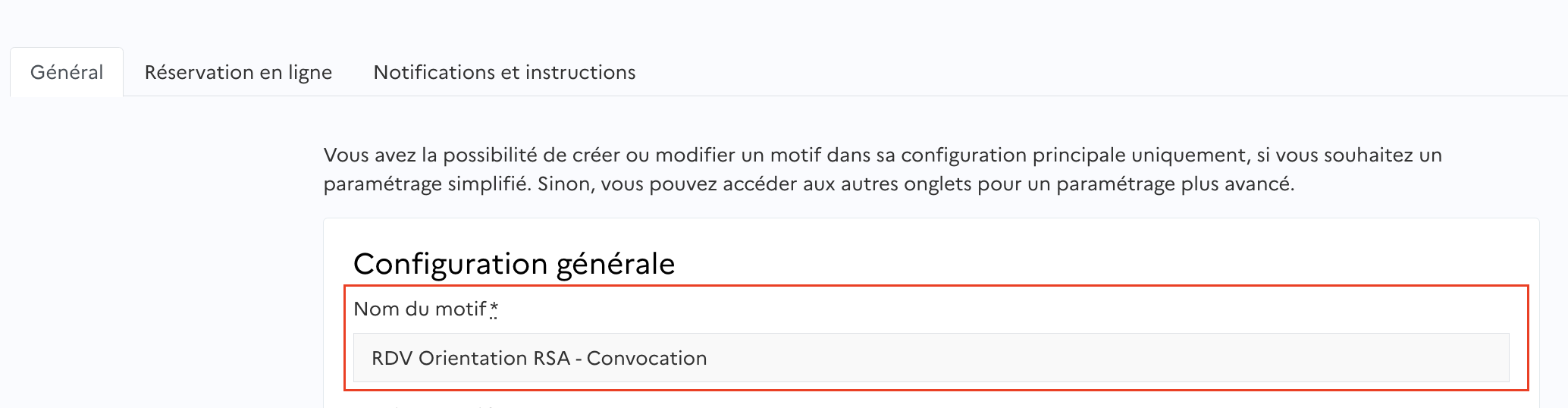Viewport: 1568px width, 408px height.
Task: Switch to the Général tab
Action: tap(67, 72)
